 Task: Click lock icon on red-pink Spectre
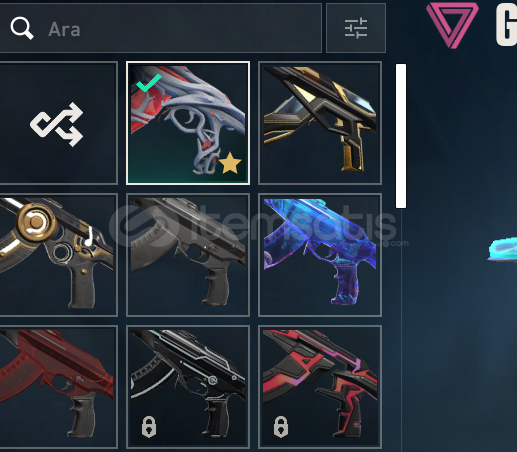pyautogui.click(x=281, y=426)
